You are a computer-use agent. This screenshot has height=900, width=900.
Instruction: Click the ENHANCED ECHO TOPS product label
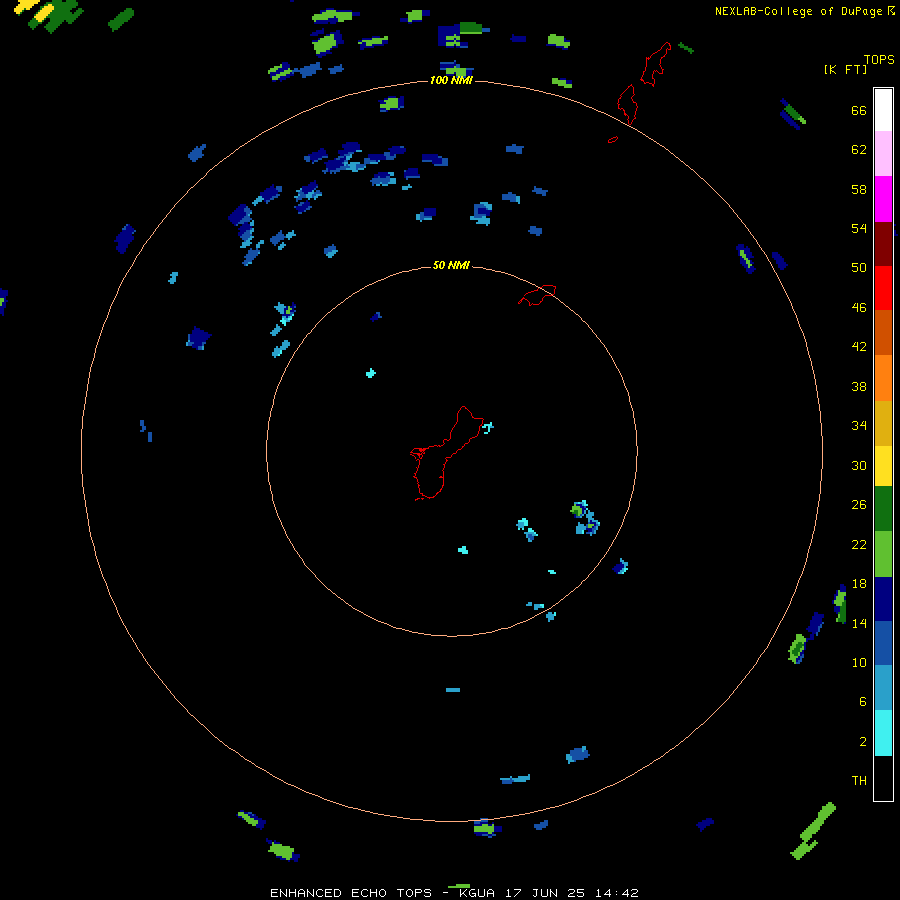tap(351, 893)
